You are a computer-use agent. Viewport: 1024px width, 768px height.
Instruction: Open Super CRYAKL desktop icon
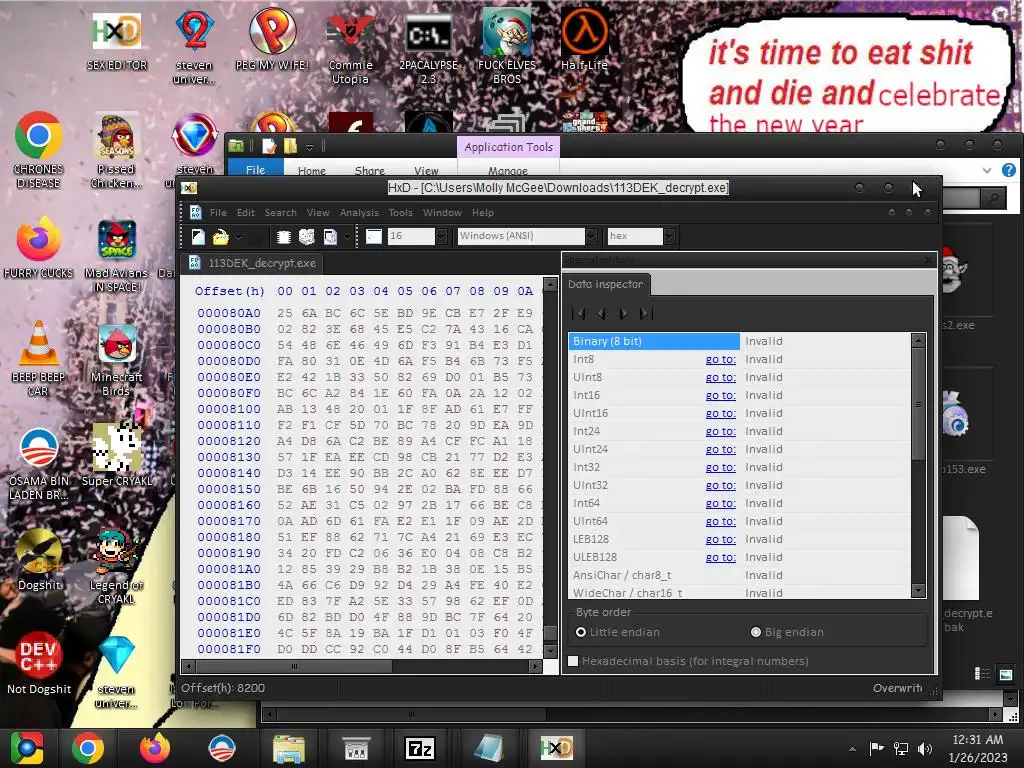tap(117, 455)
